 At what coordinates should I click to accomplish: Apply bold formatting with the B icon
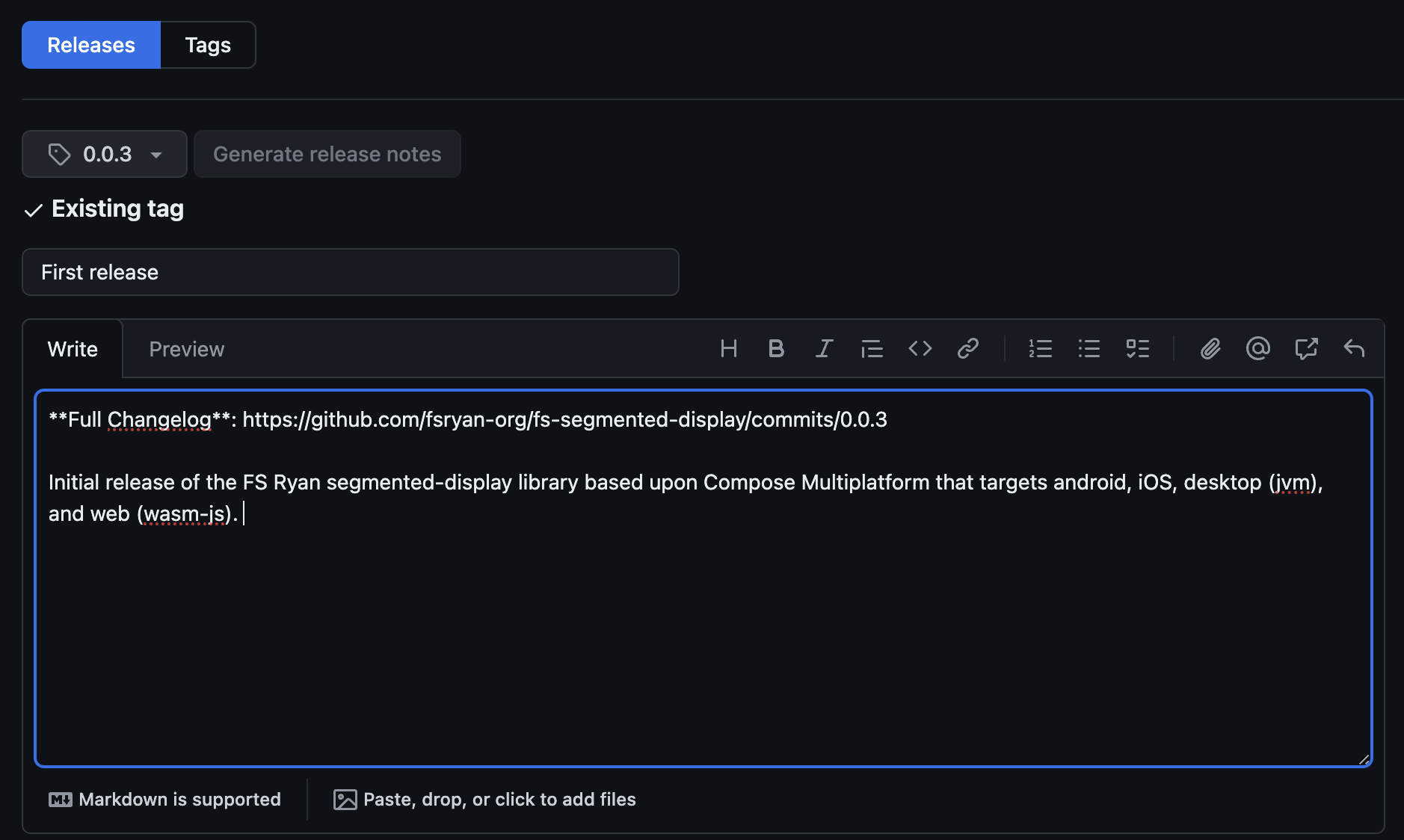776,348
